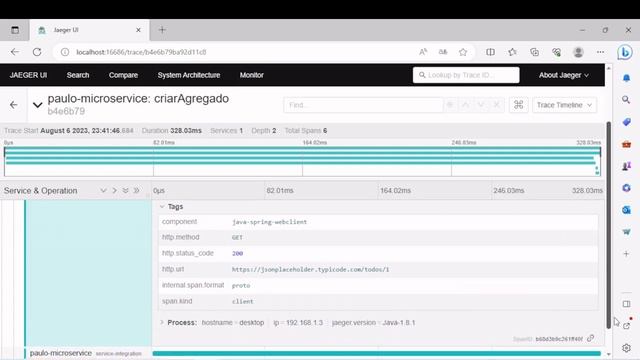Screen dimensions: 640x360
Task: Open the Monitor page
Action: tap(251, 75)
